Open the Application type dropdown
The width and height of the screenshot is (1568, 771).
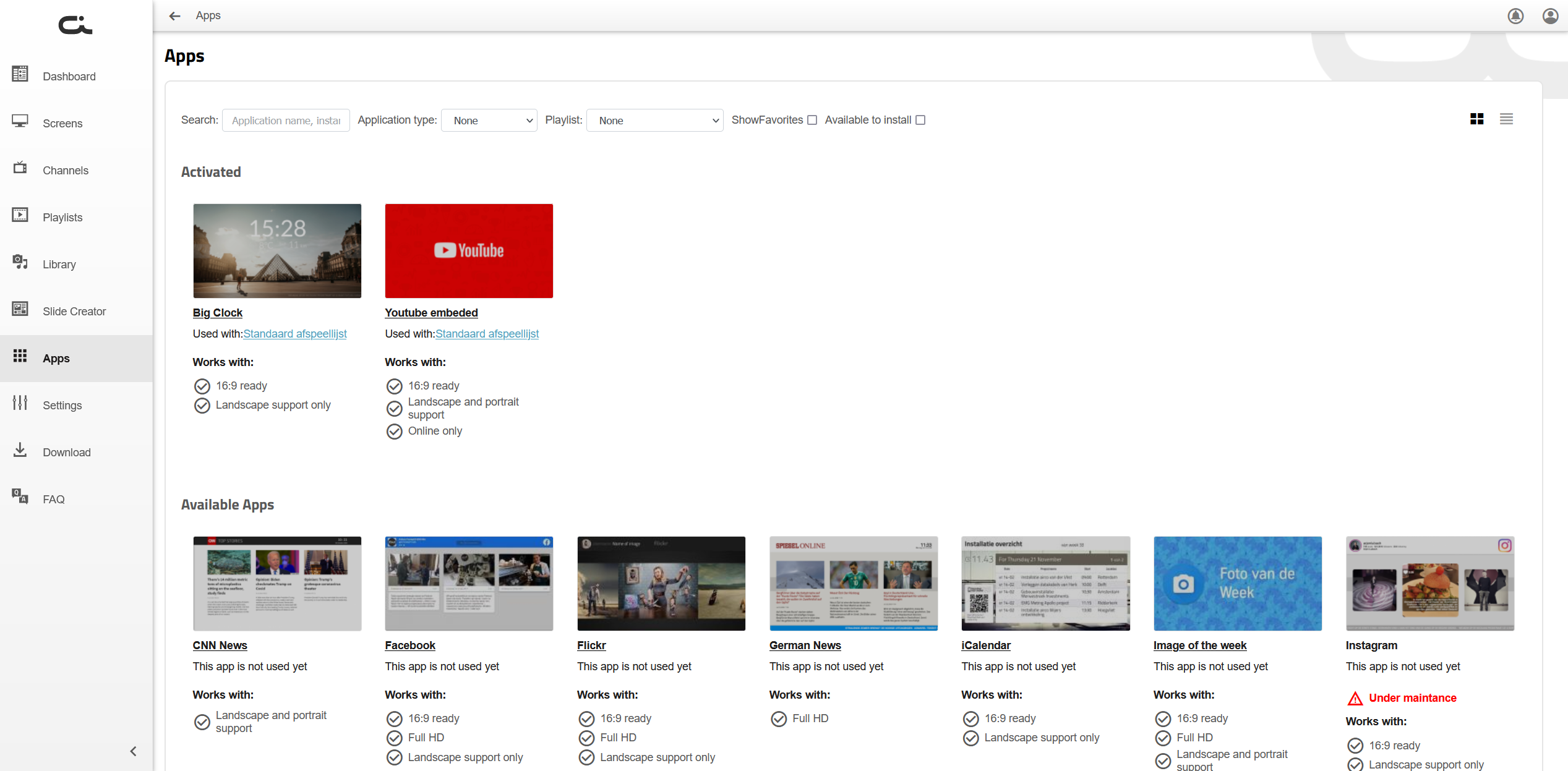pyautogui.click(x=489, y=120)
